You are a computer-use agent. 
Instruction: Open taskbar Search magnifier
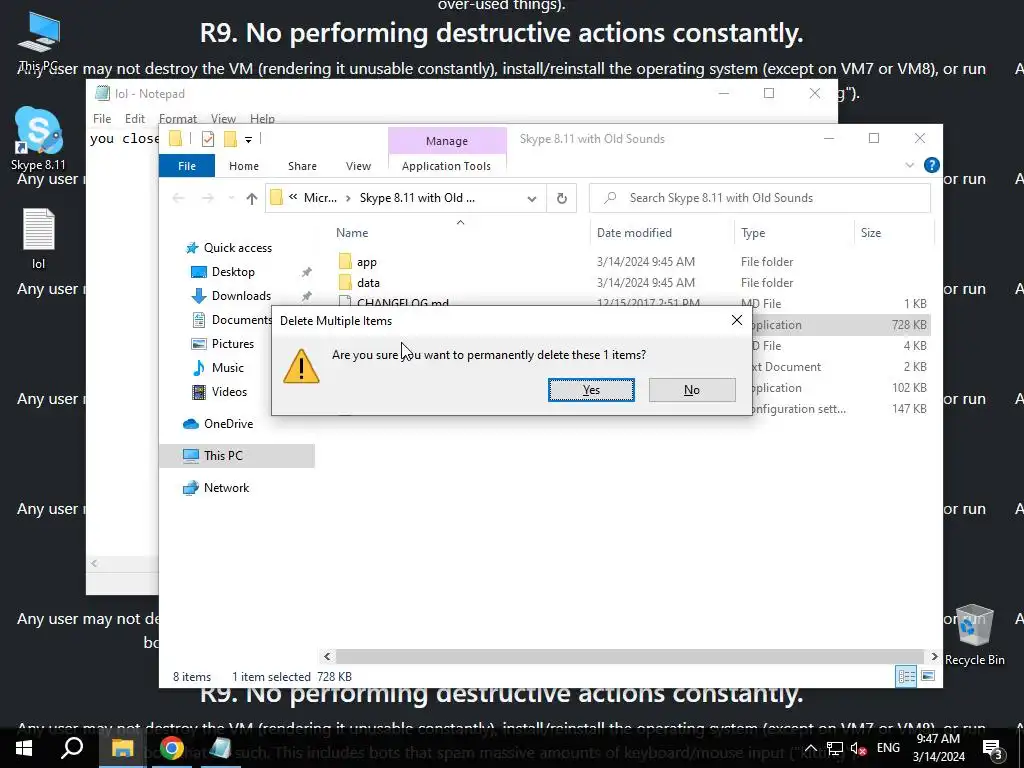click(x=72, y=748)
